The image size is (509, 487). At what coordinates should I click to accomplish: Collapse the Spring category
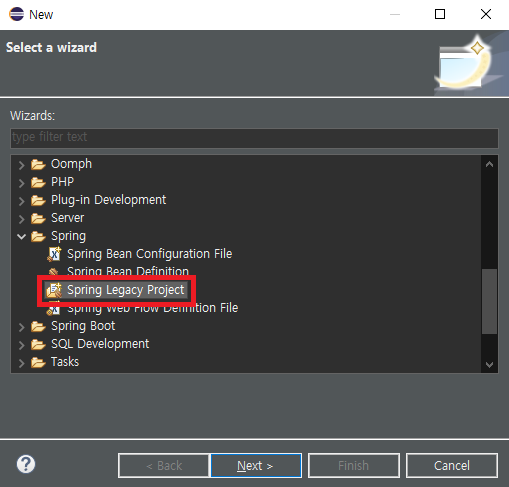point(21,237)
